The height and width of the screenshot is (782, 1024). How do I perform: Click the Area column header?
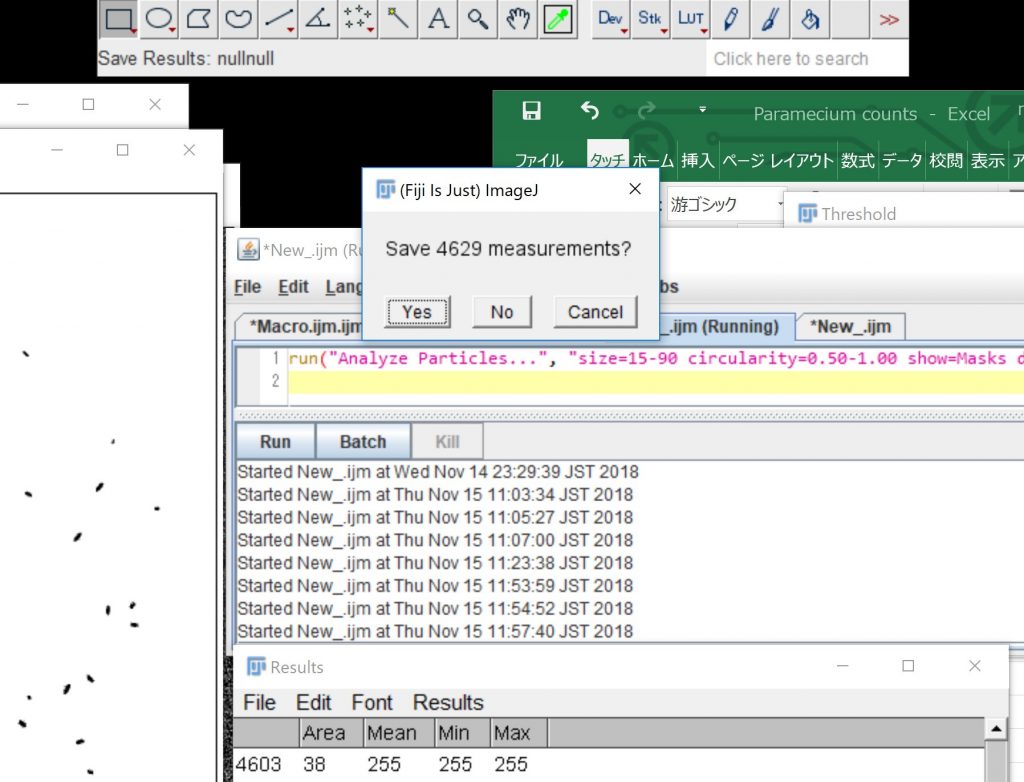coord(331,733)
